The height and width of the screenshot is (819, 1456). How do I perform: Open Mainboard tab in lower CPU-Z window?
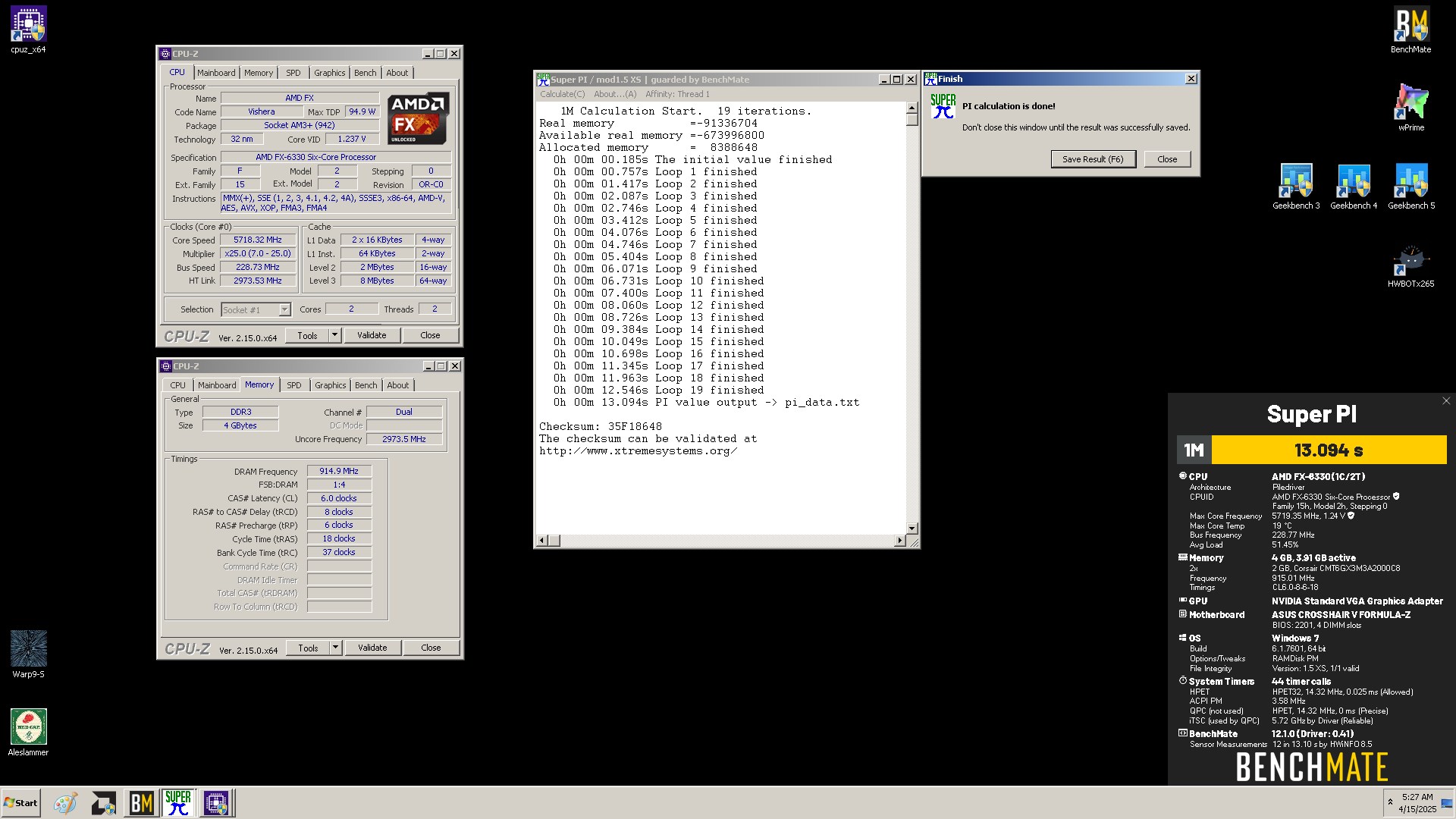pyautogui.click(x=217, y=385)
